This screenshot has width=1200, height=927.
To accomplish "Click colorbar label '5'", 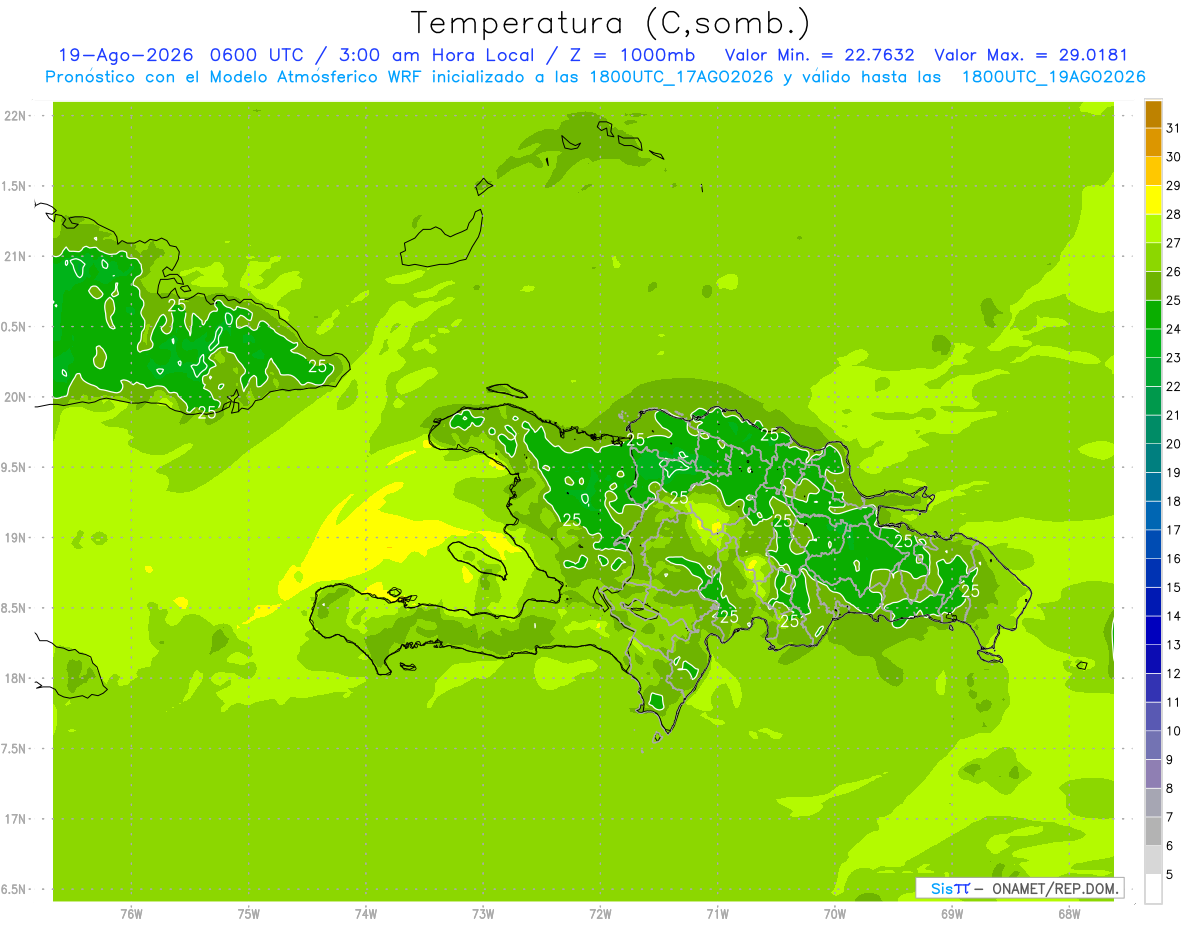I will point(1170,874).
